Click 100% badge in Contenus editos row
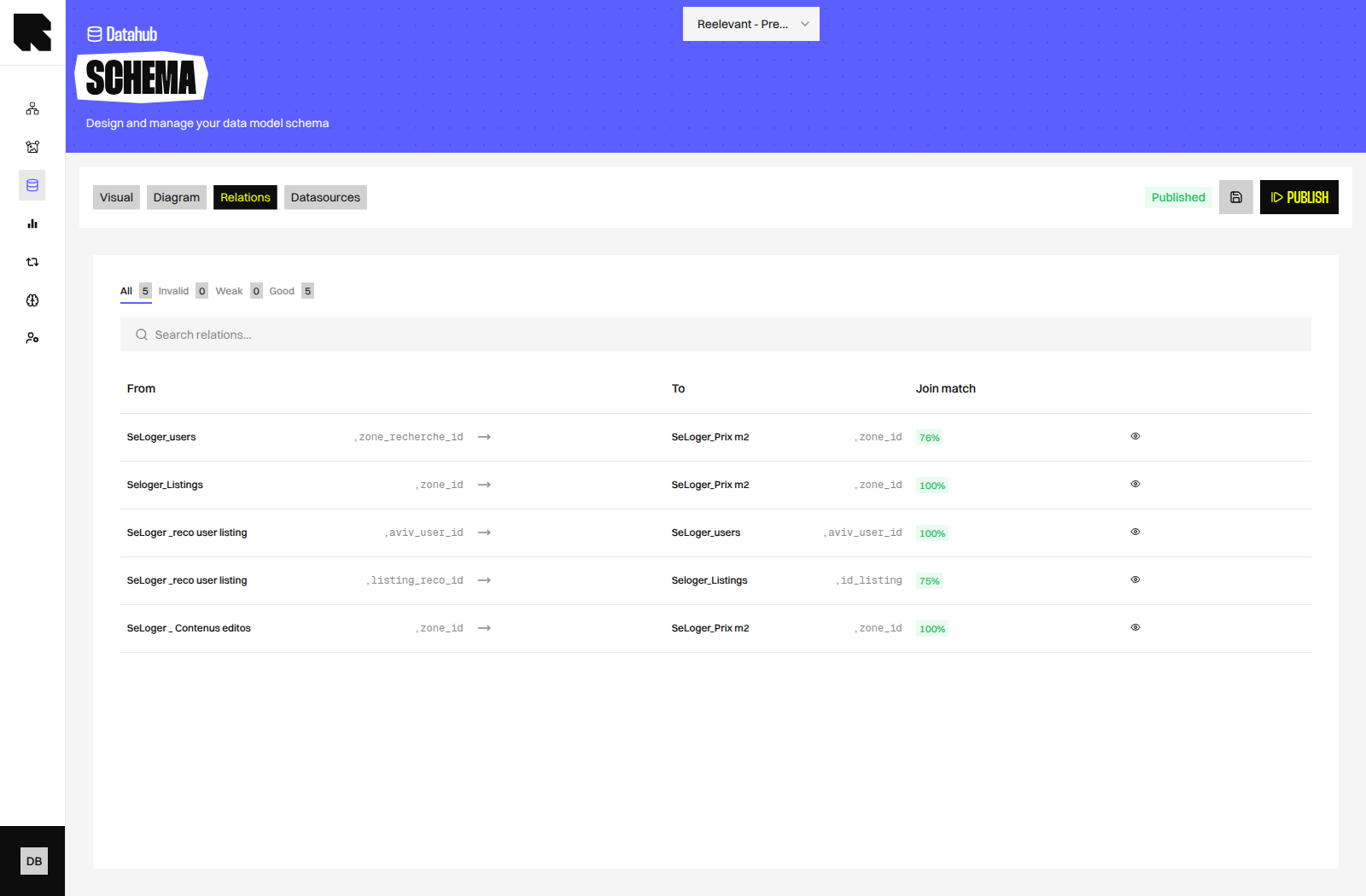 932,629
